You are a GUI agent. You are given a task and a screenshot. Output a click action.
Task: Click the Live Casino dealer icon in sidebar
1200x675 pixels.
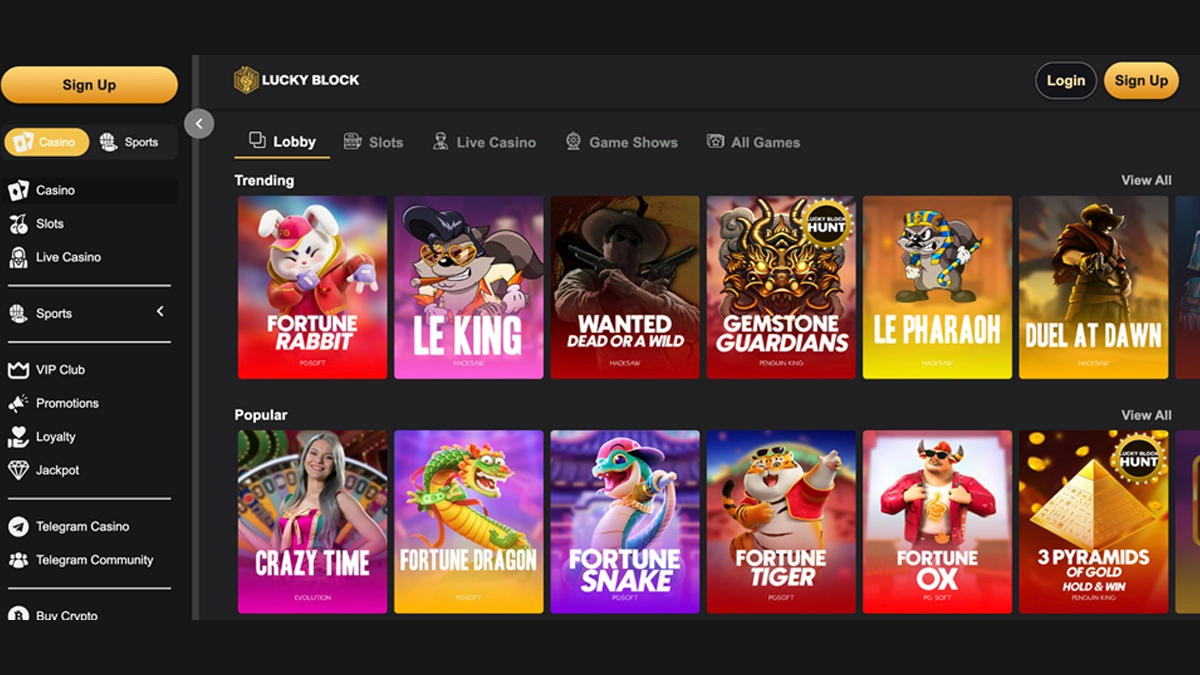pyautogui.click(x=18, y=257)
